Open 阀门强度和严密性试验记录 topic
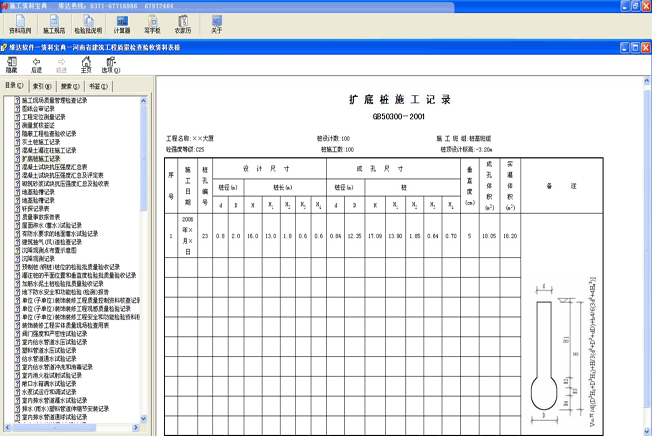The width and height of the screenshot is (652, 436). (x=59, y=333)
